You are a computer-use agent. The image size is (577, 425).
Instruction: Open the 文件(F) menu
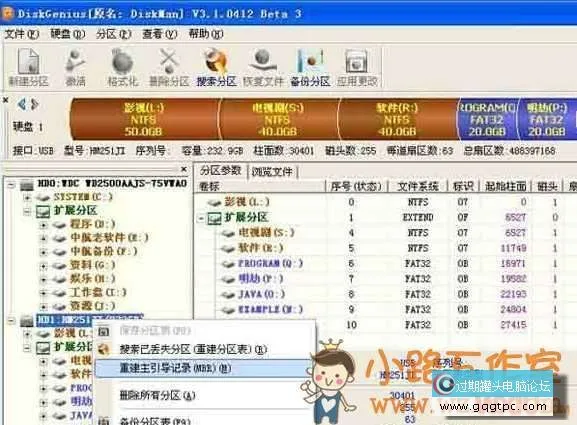point(22,34)
